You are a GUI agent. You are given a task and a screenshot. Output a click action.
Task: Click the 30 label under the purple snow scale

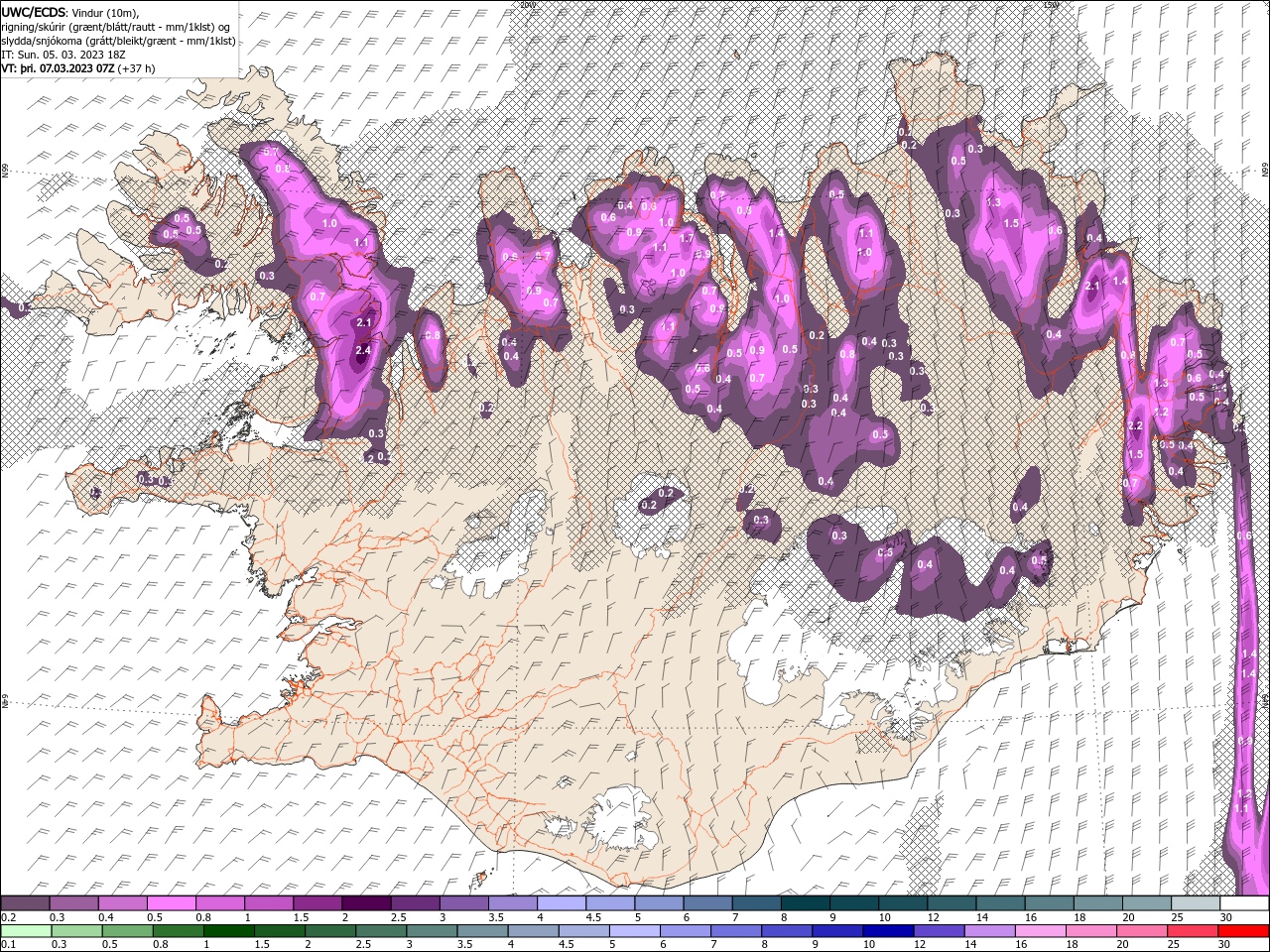coord(1225,917)
